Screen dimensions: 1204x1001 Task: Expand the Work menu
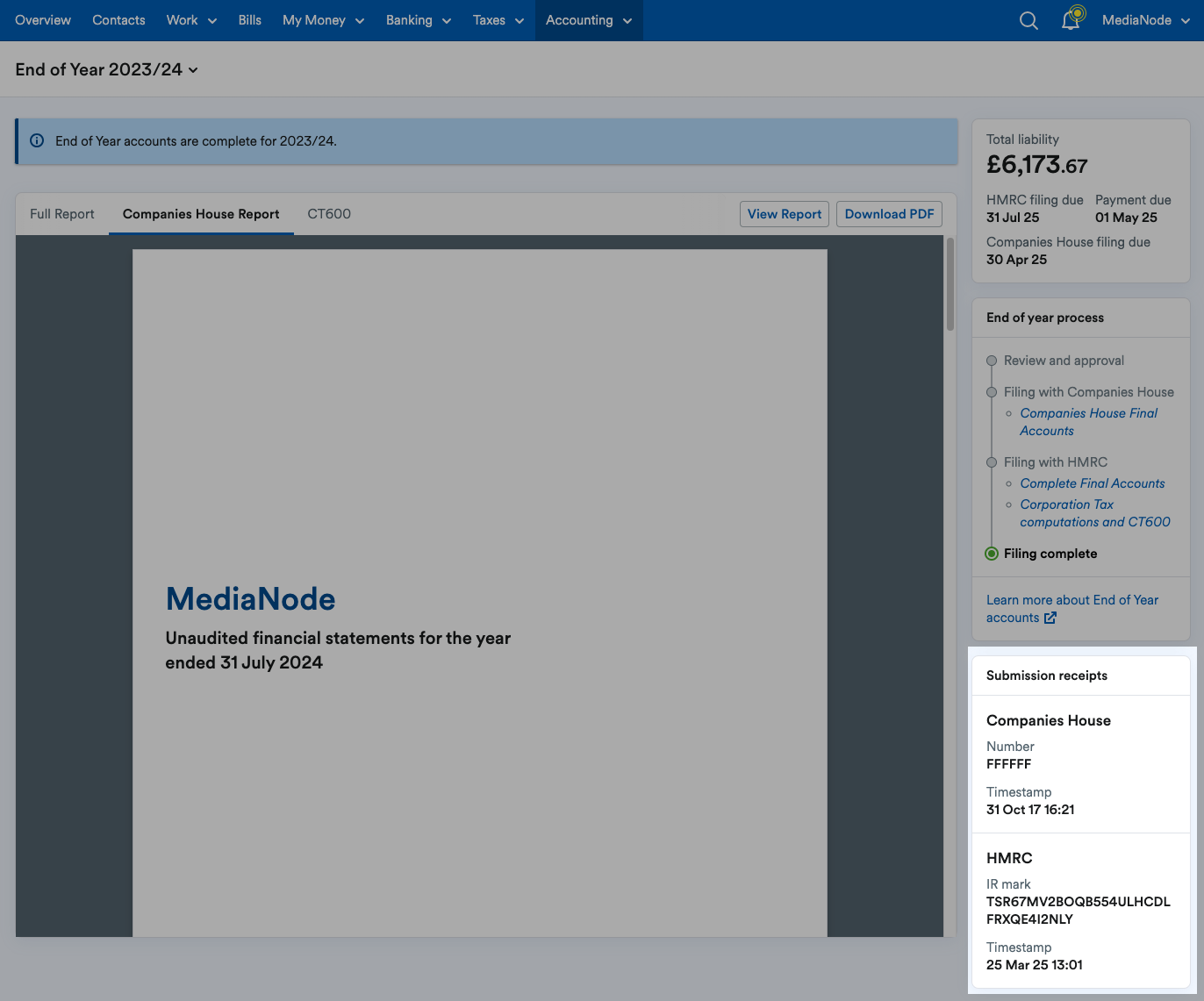pos(191,20)
